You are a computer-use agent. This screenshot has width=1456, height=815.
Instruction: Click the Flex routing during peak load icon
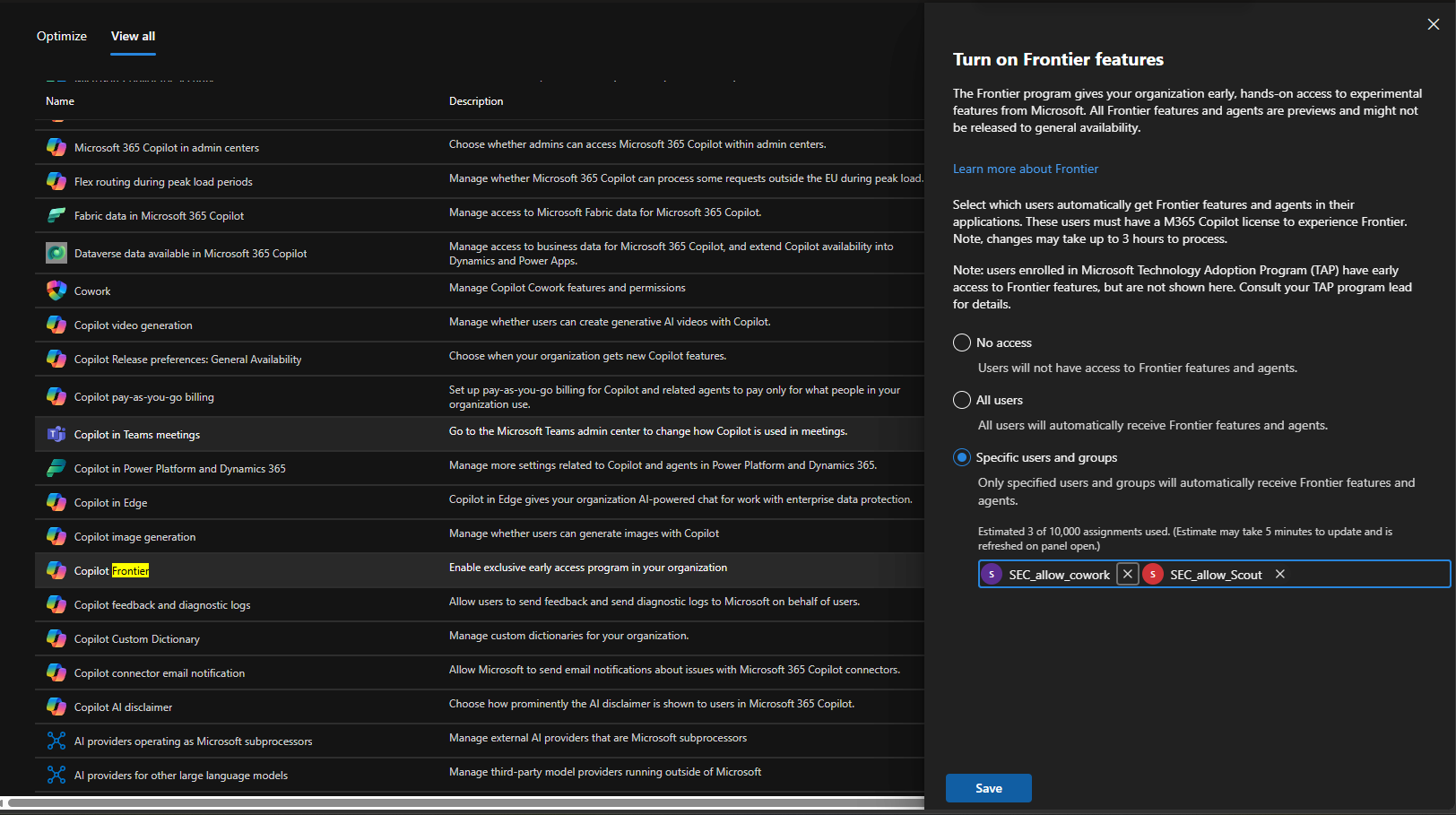point(56,181)
